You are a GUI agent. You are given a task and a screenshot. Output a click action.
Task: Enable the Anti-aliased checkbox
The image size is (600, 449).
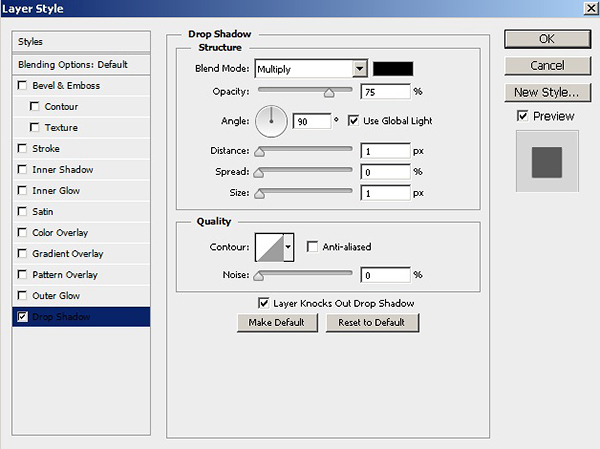(x=312, y=247)
